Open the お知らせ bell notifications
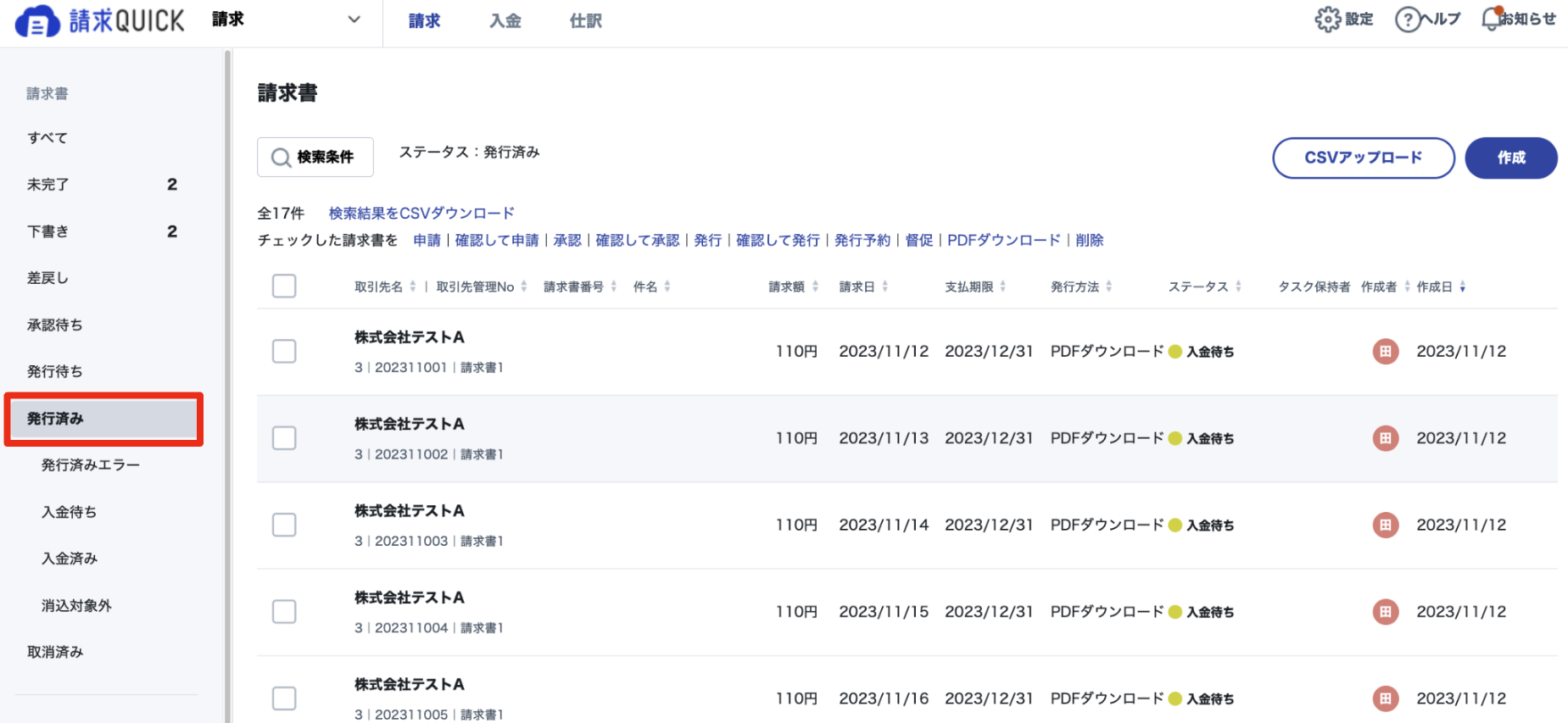 point(1493,19)
